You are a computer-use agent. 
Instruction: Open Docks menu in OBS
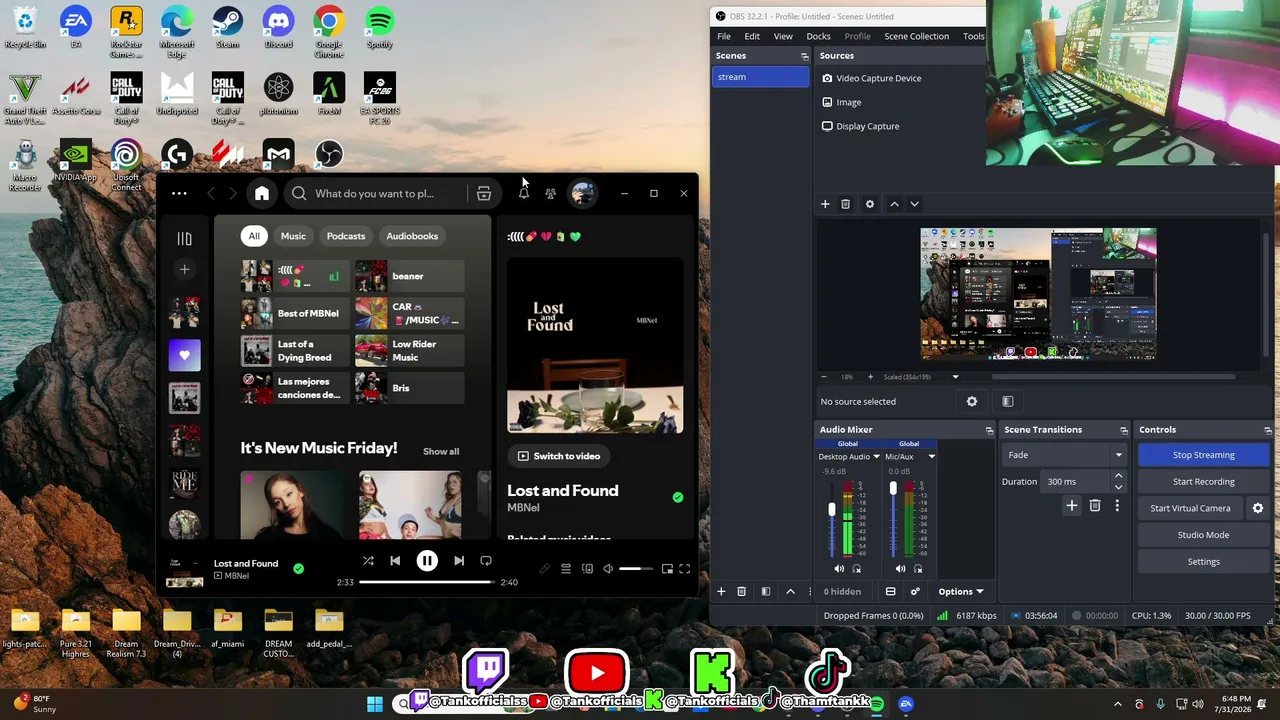818,36
